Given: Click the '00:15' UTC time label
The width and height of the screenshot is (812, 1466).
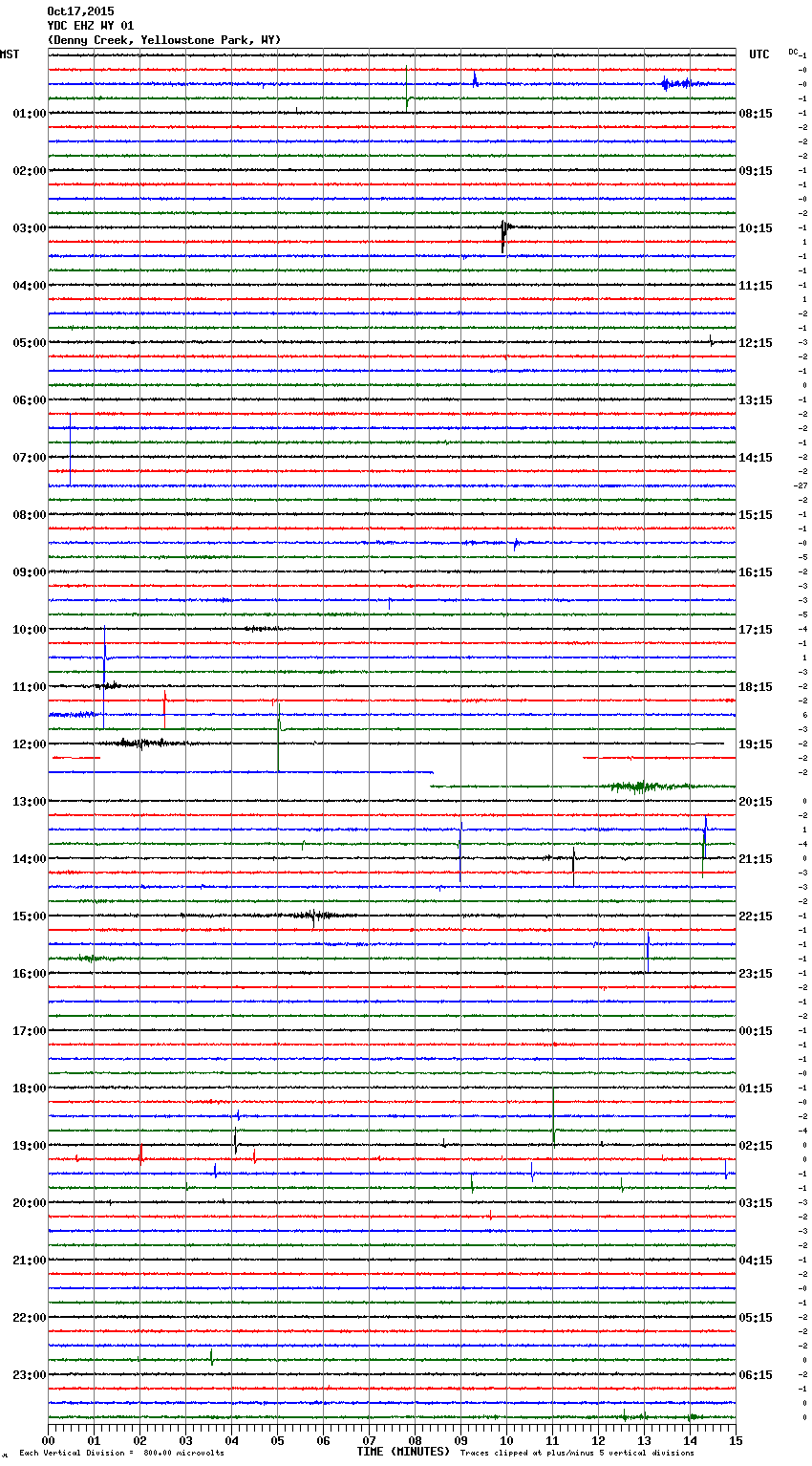Looking at the screenshot, I should click(756, 1031).
